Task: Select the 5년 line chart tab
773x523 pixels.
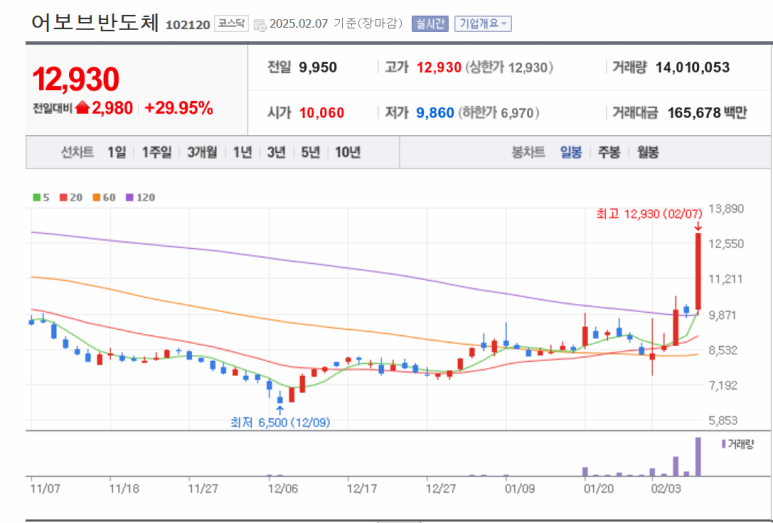Action: pos(310,152)
